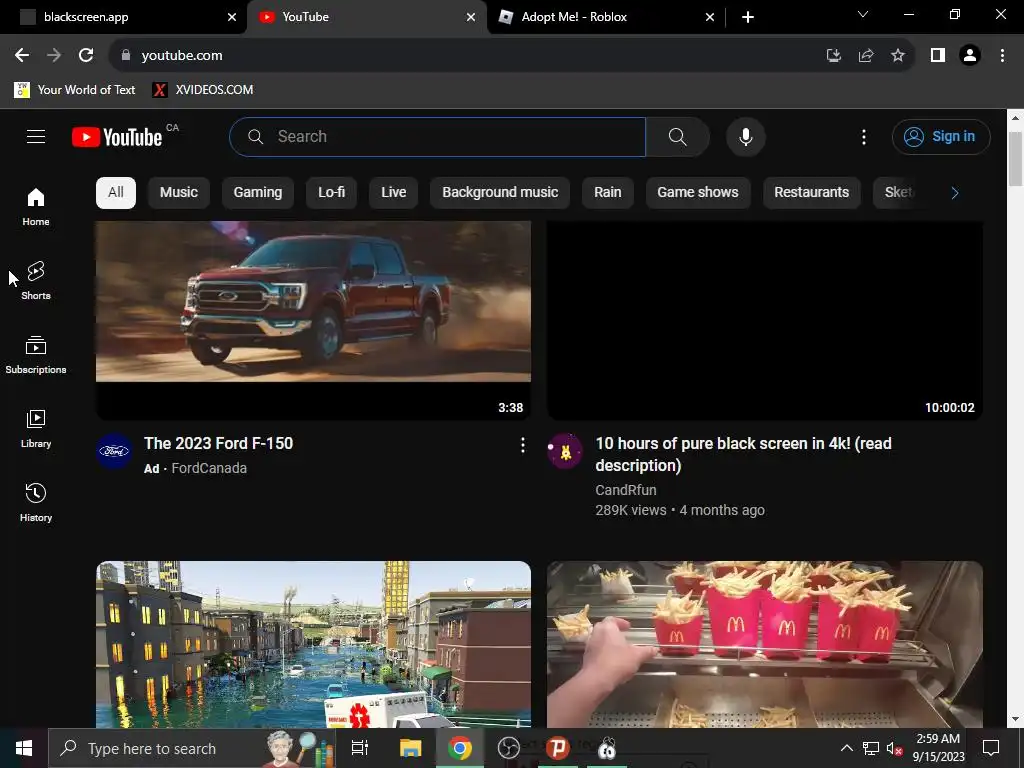Open Subscriptions from the sidebar

pyautogui.click(x=36, y=355)
